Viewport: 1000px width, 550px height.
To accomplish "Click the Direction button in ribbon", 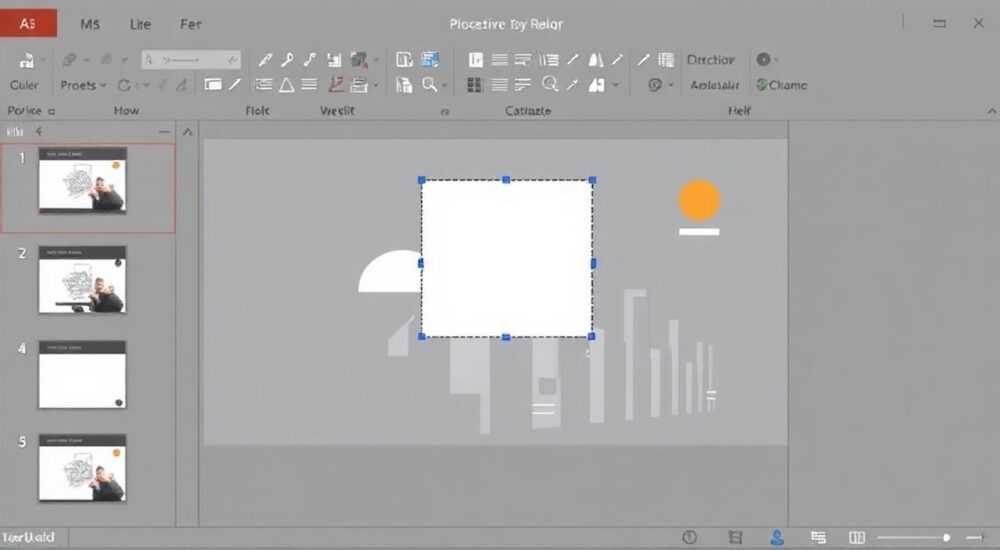I will (x=710, y=59).
